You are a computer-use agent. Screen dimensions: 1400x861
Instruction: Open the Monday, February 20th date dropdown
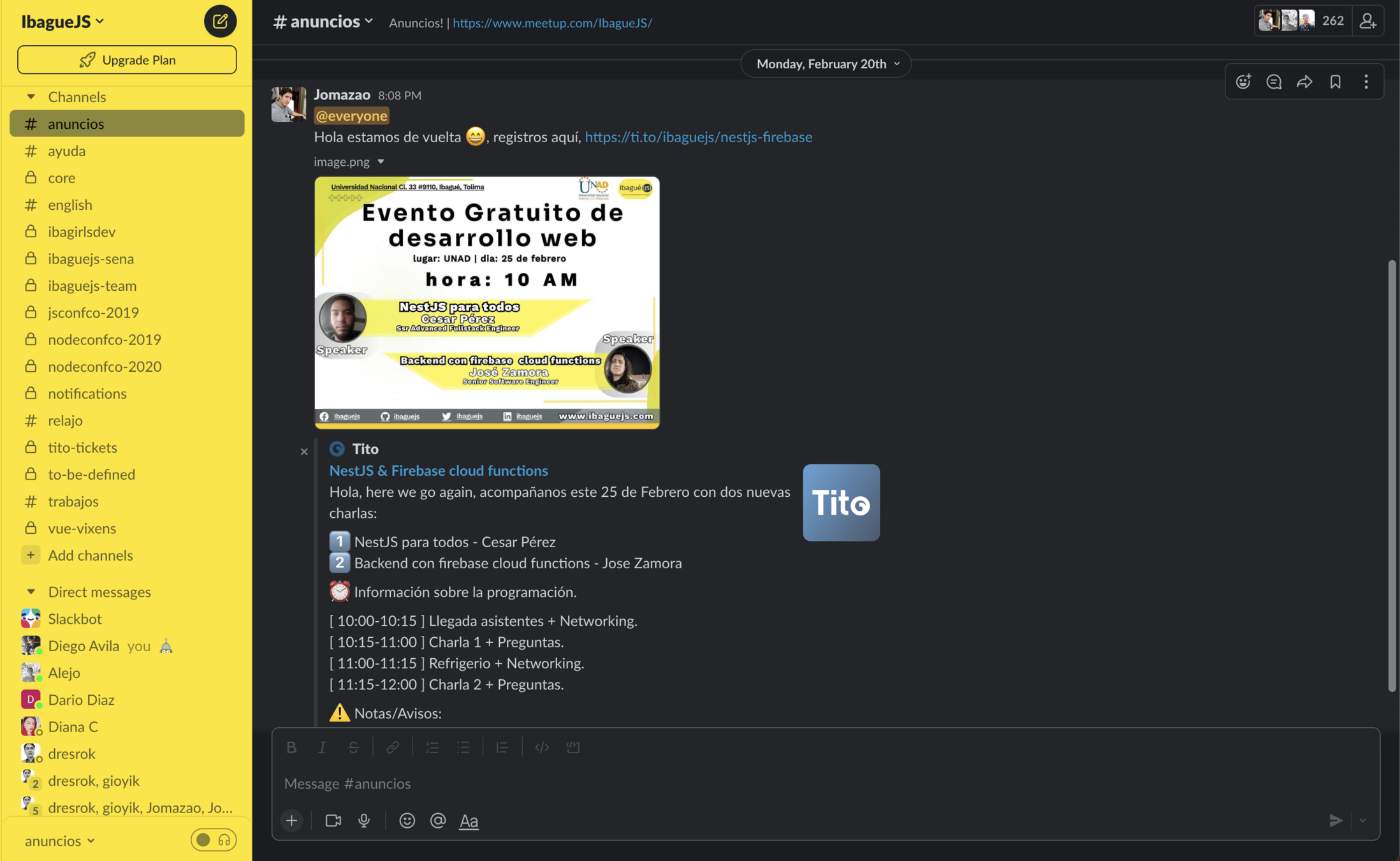coord(826,64)
